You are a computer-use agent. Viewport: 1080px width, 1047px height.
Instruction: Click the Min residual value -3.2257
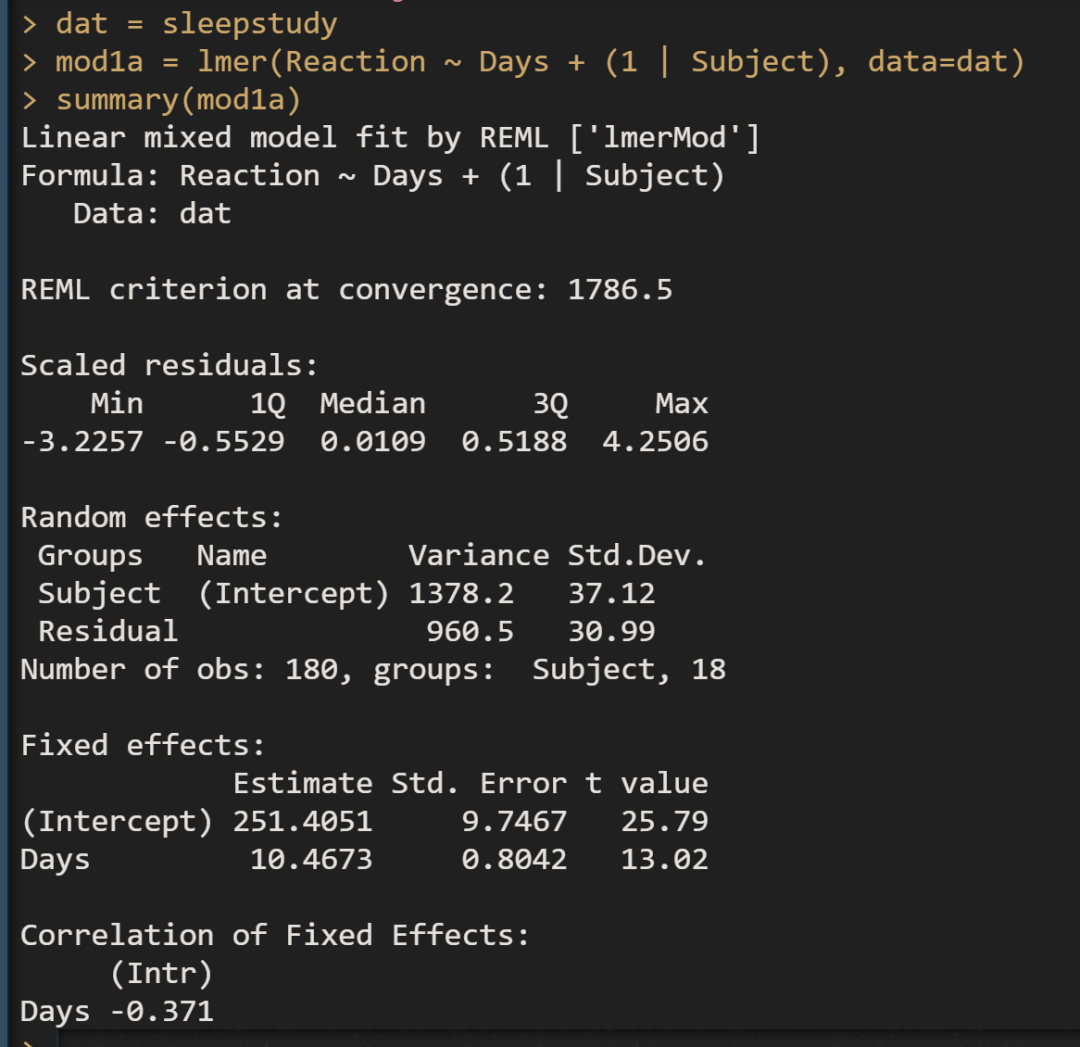point(82,441)
